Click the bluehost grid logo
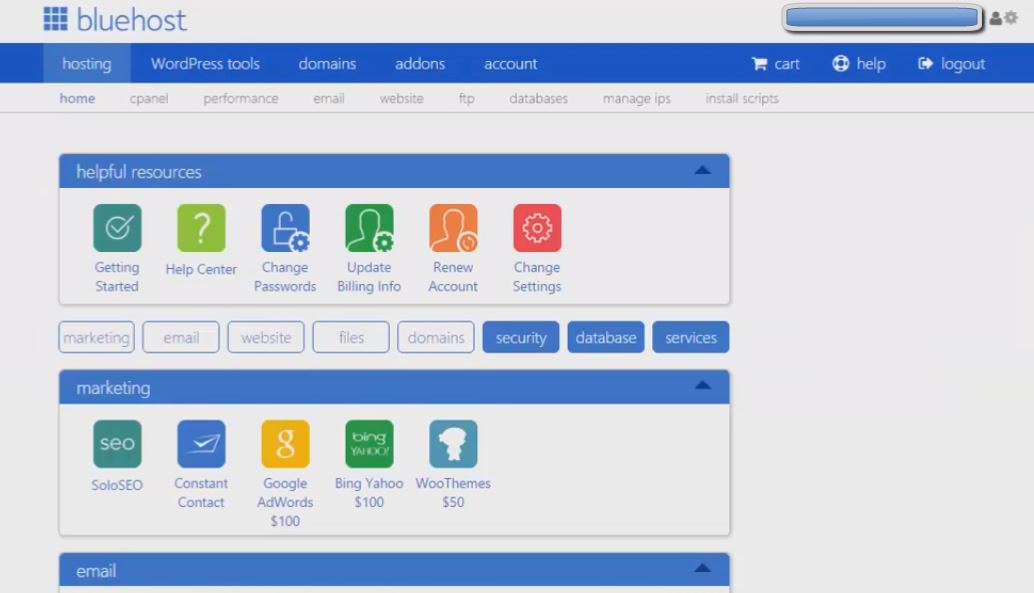This screenshot has width=1034, height=593. point(55,19)
